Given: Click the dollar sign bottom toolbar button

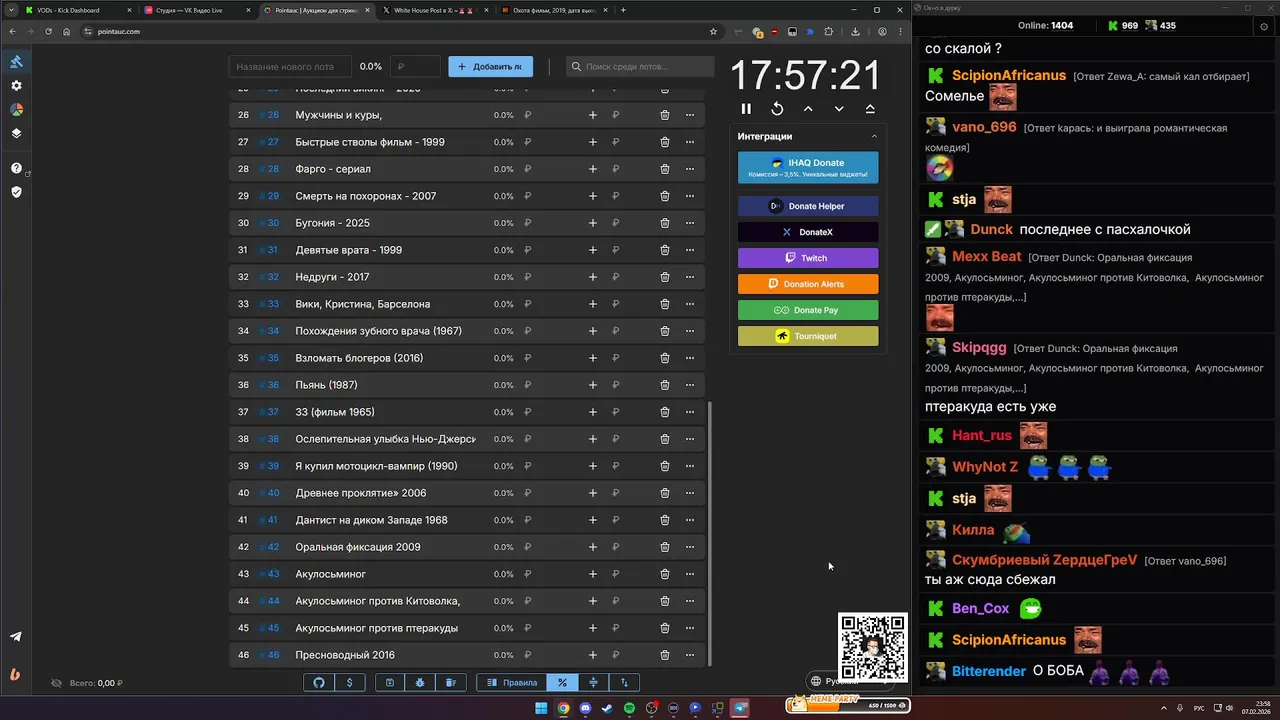Looking at the screenshot, I should (x=349, y=683).
